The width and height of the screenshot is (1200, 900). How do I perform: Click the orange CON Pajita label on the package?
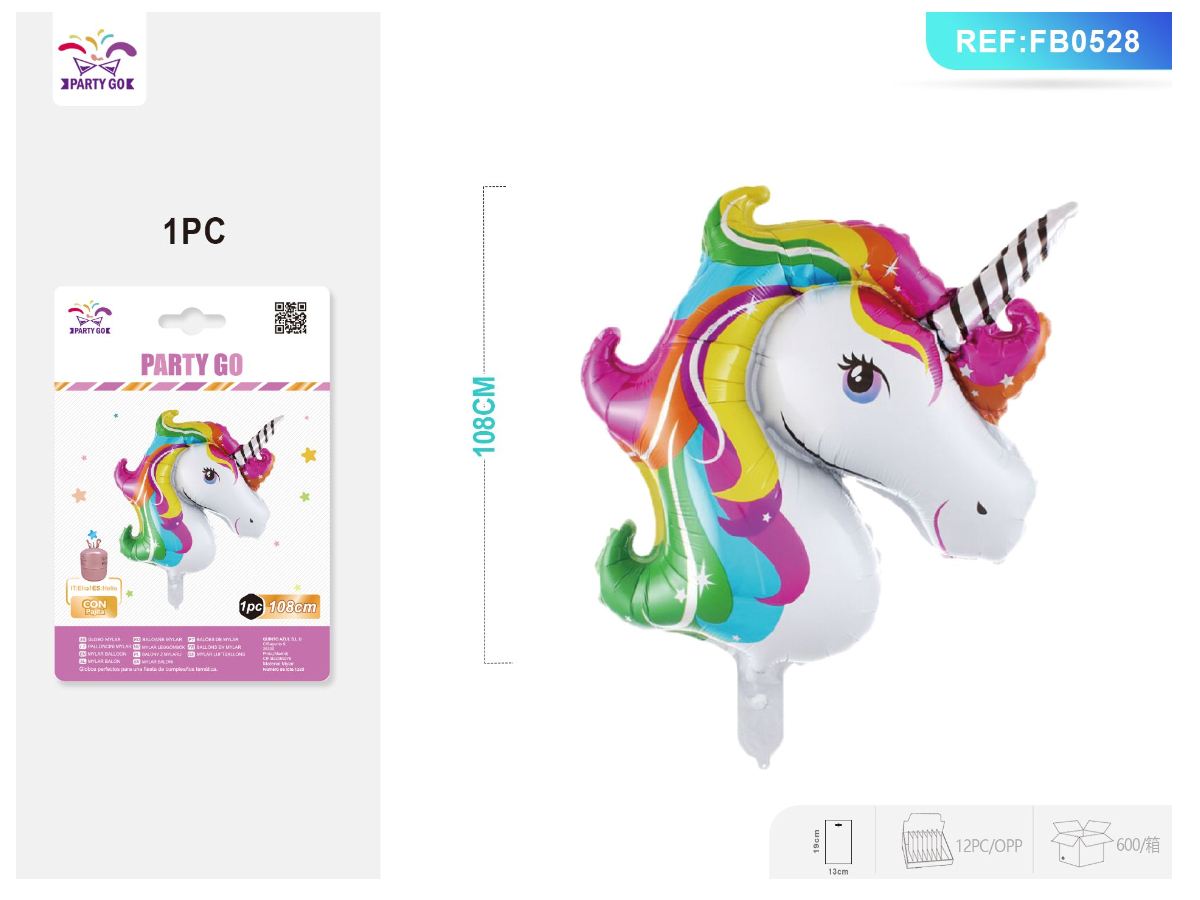tap(94, 609)
